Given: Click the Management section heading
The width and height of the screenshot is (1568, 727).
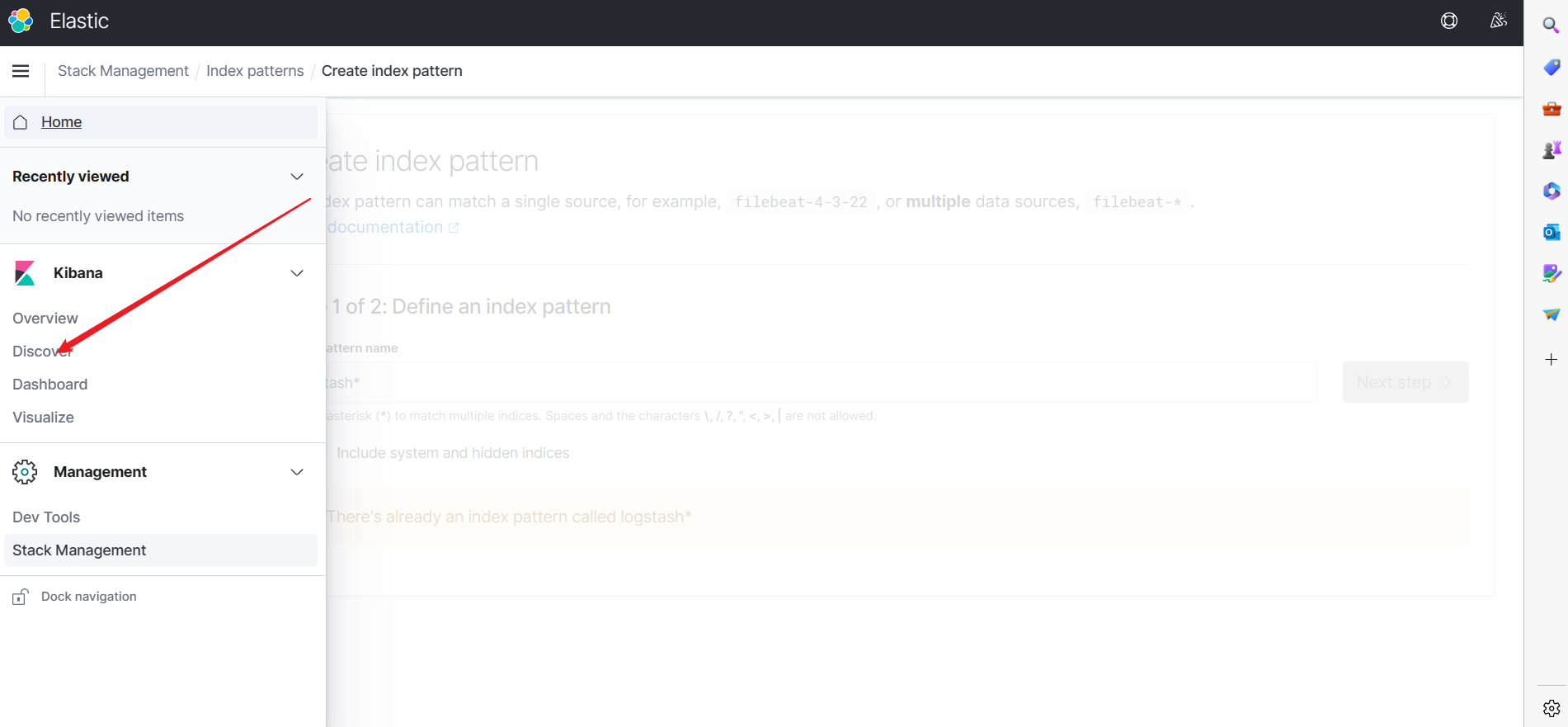Looking at the screenshot, I should (100, 472).
